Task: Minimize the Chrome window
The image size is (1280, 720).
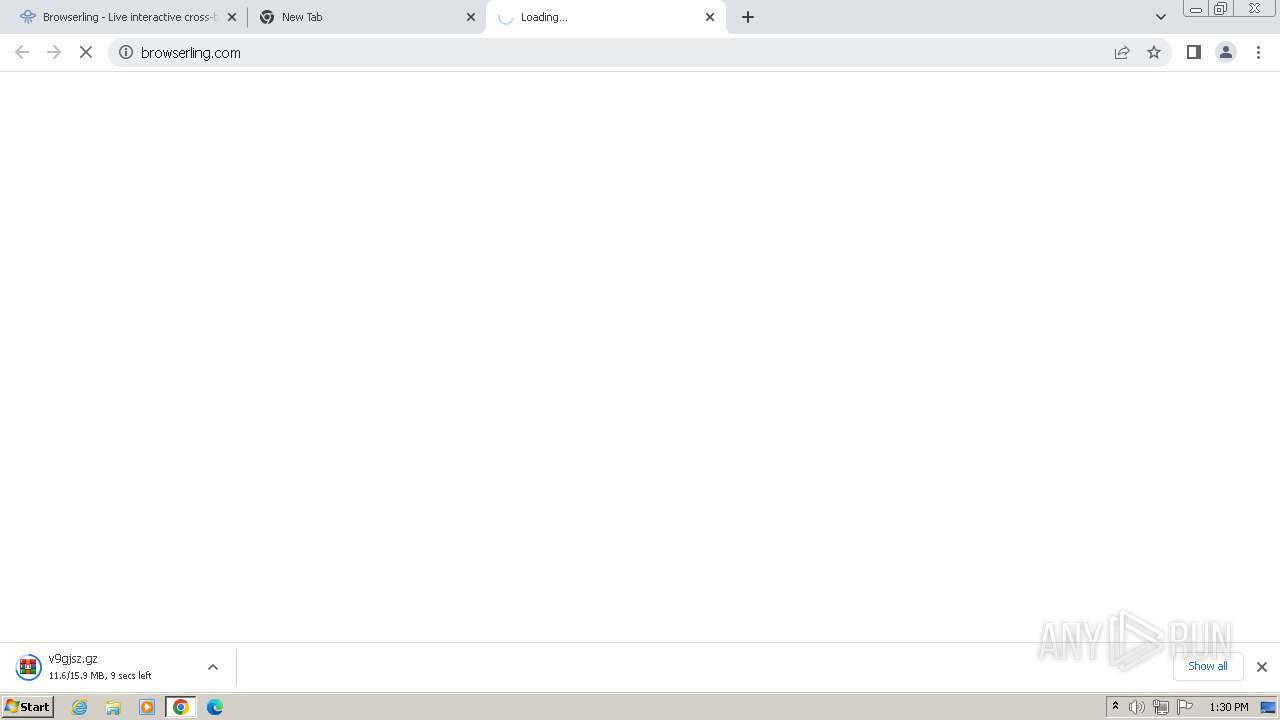Action: tap(1195, 9)
